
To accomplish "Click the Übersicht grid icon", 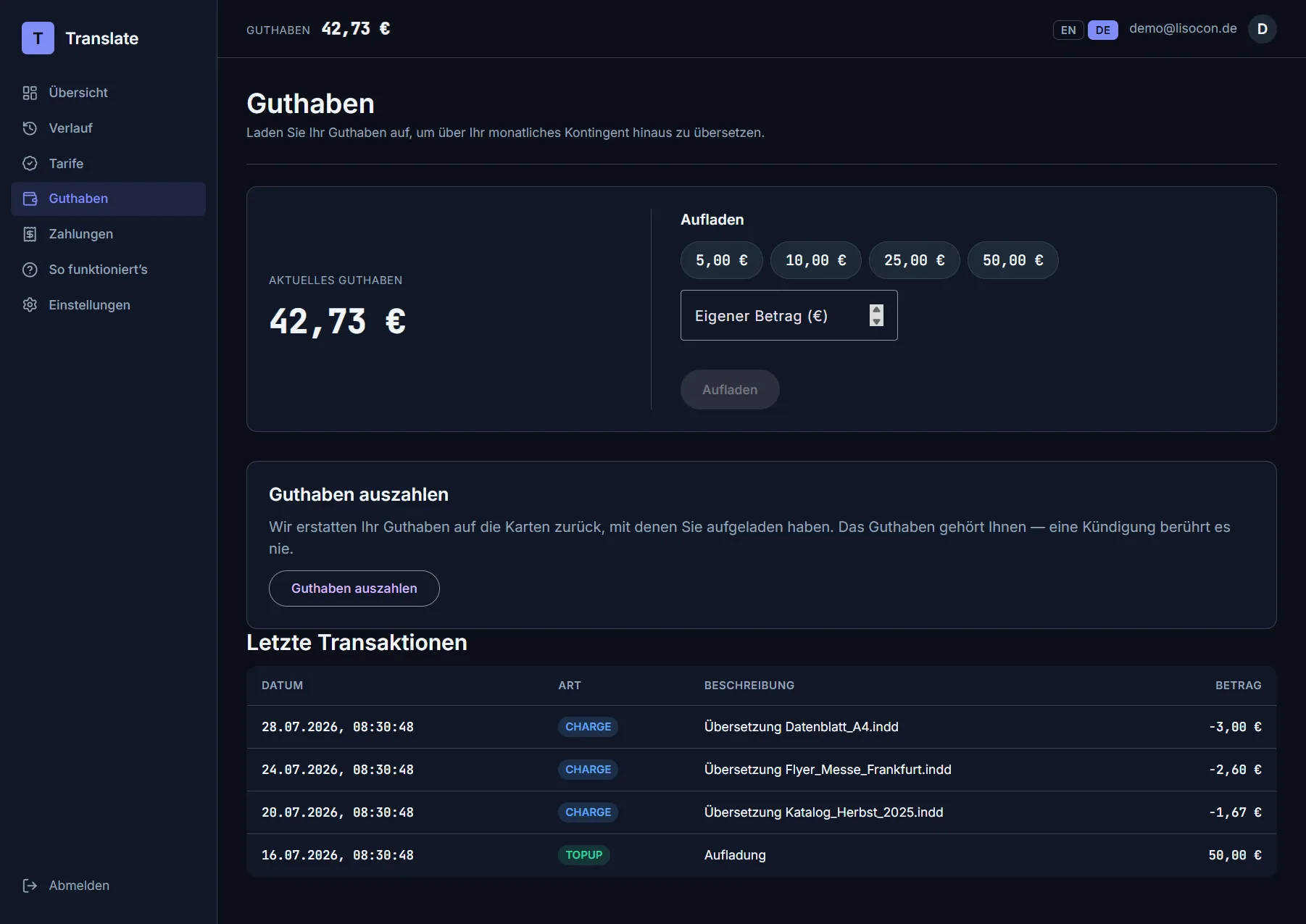I will pos(30,93).
